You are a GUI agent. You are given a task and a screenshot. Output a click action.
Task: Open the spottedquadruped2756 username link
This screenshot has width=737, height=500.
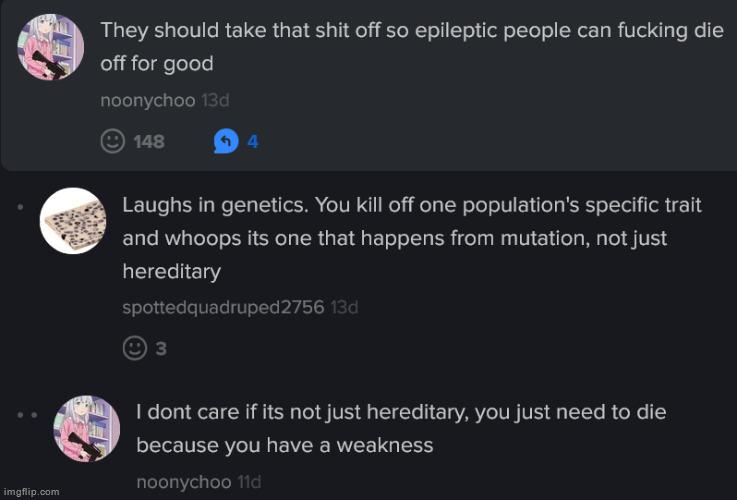pyautogui.click(x=223, y=307)
